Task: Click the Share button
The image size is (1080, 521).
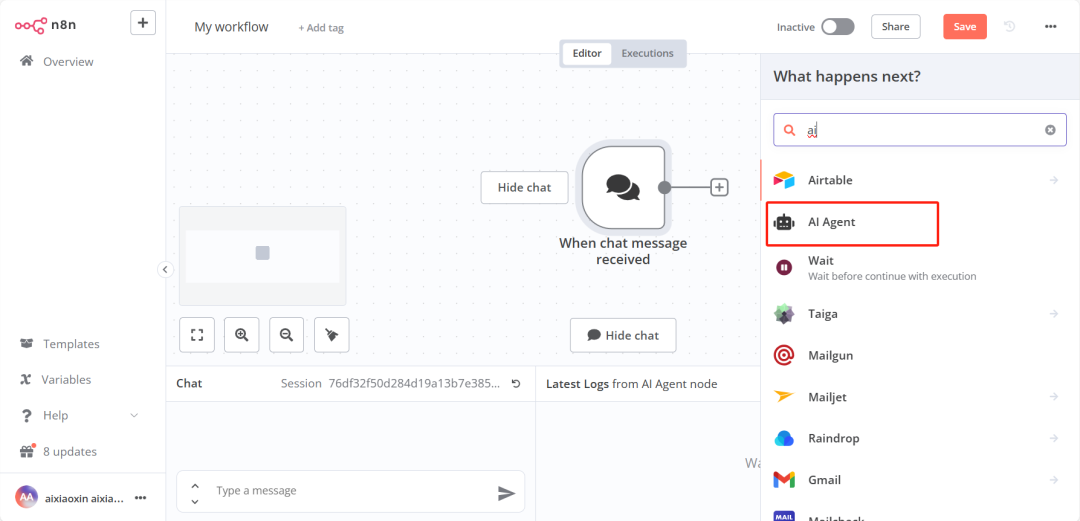Action: click(x=895, y=27)
